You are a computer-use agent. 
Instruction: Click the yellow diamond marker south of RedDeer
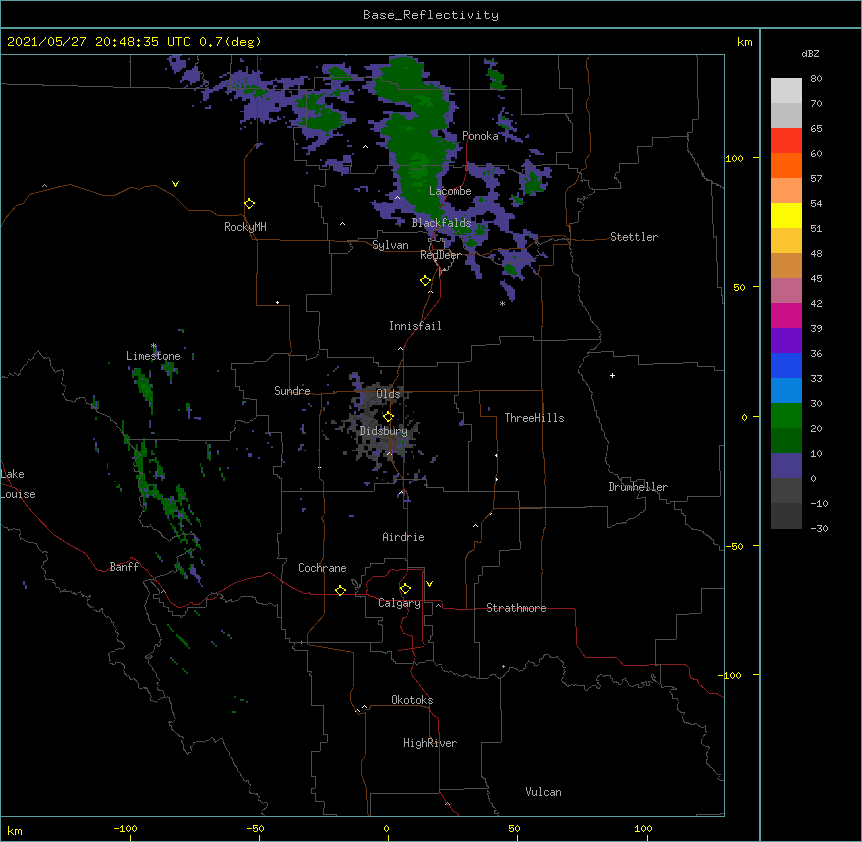tap(426, 281)
